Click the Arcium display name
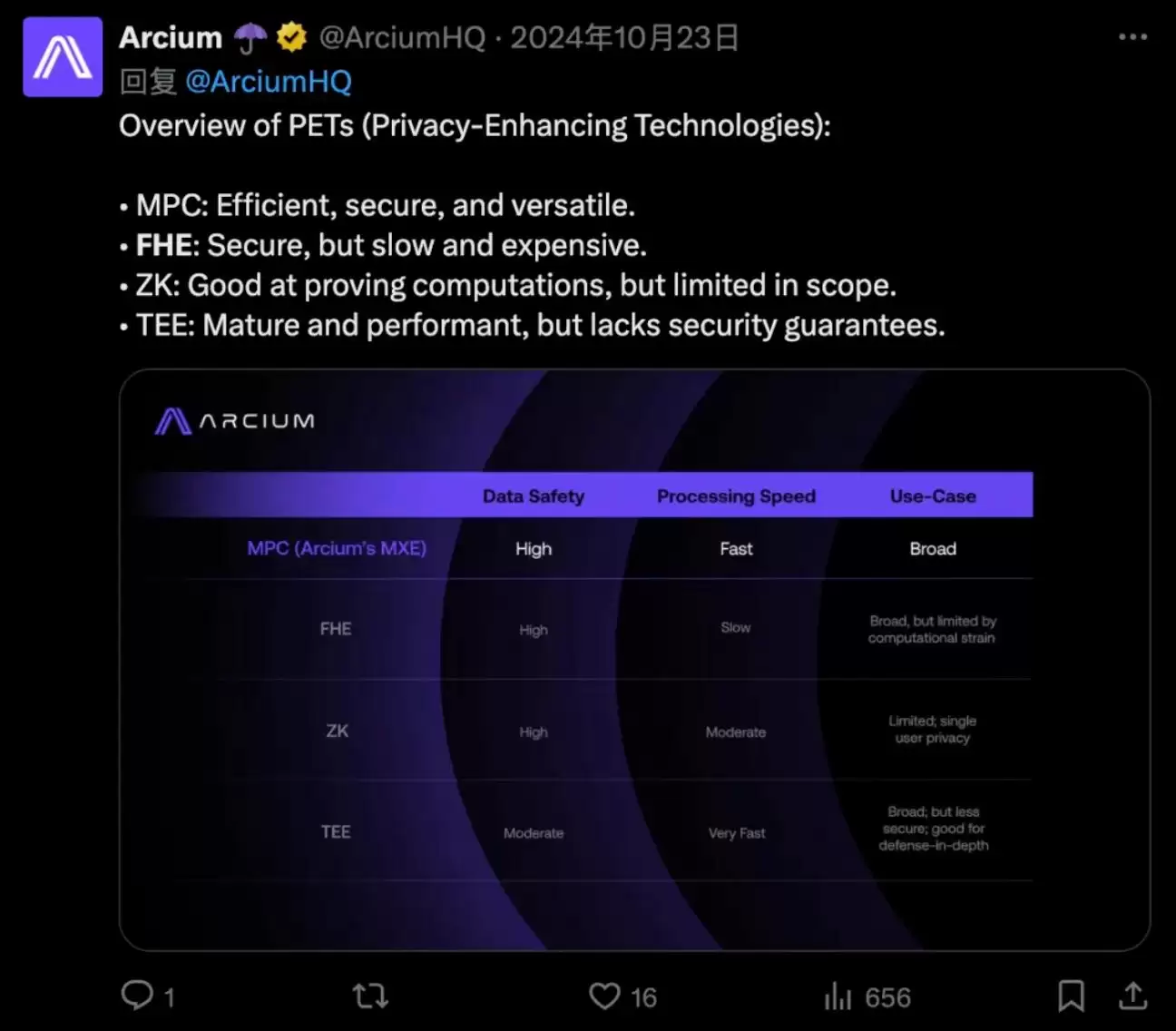Screen dimensions: 1176x1031 tap(171, 38)
